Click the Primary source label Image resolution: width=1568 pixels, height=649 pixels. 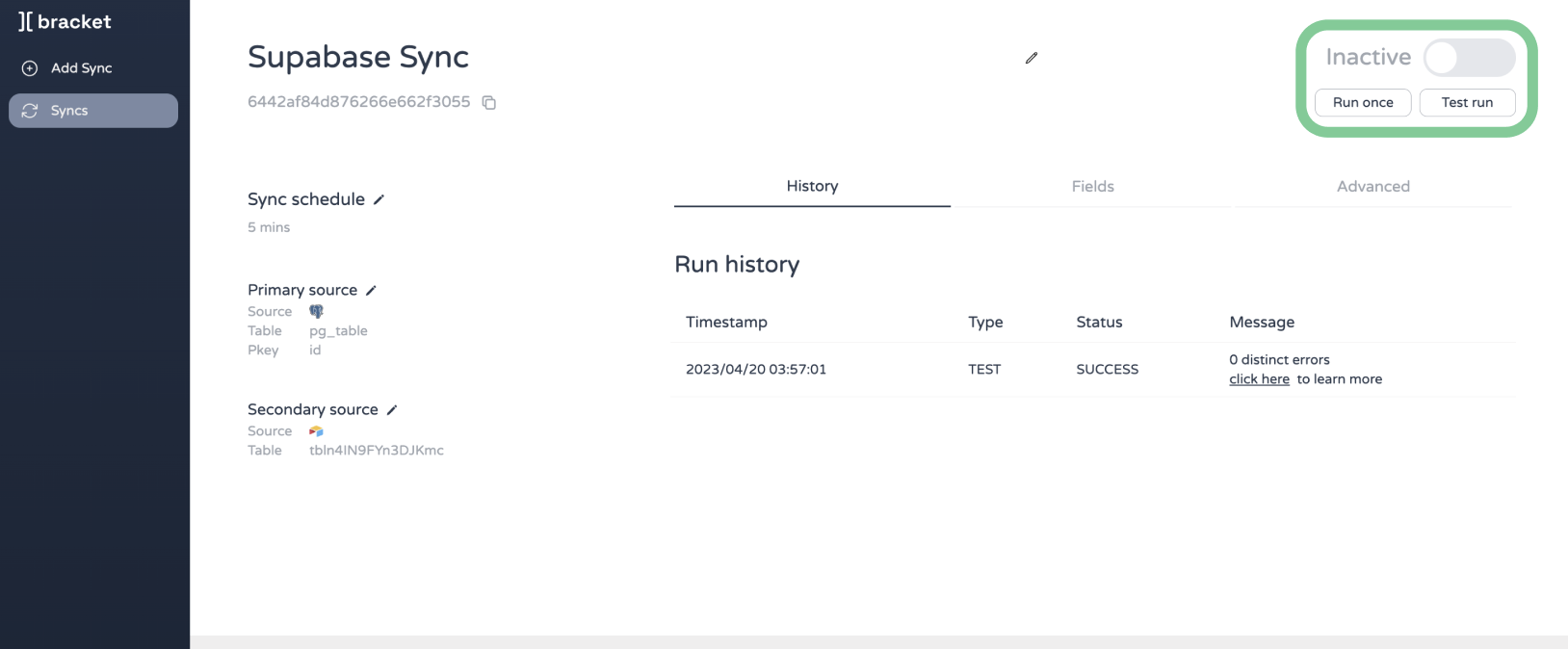click(x=302, y=290)
